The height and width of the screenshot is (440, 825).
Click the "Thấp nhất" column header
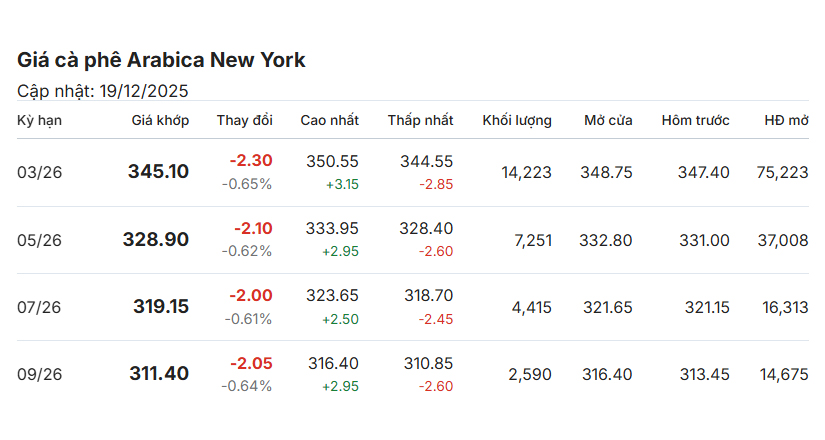pos(420,121)
